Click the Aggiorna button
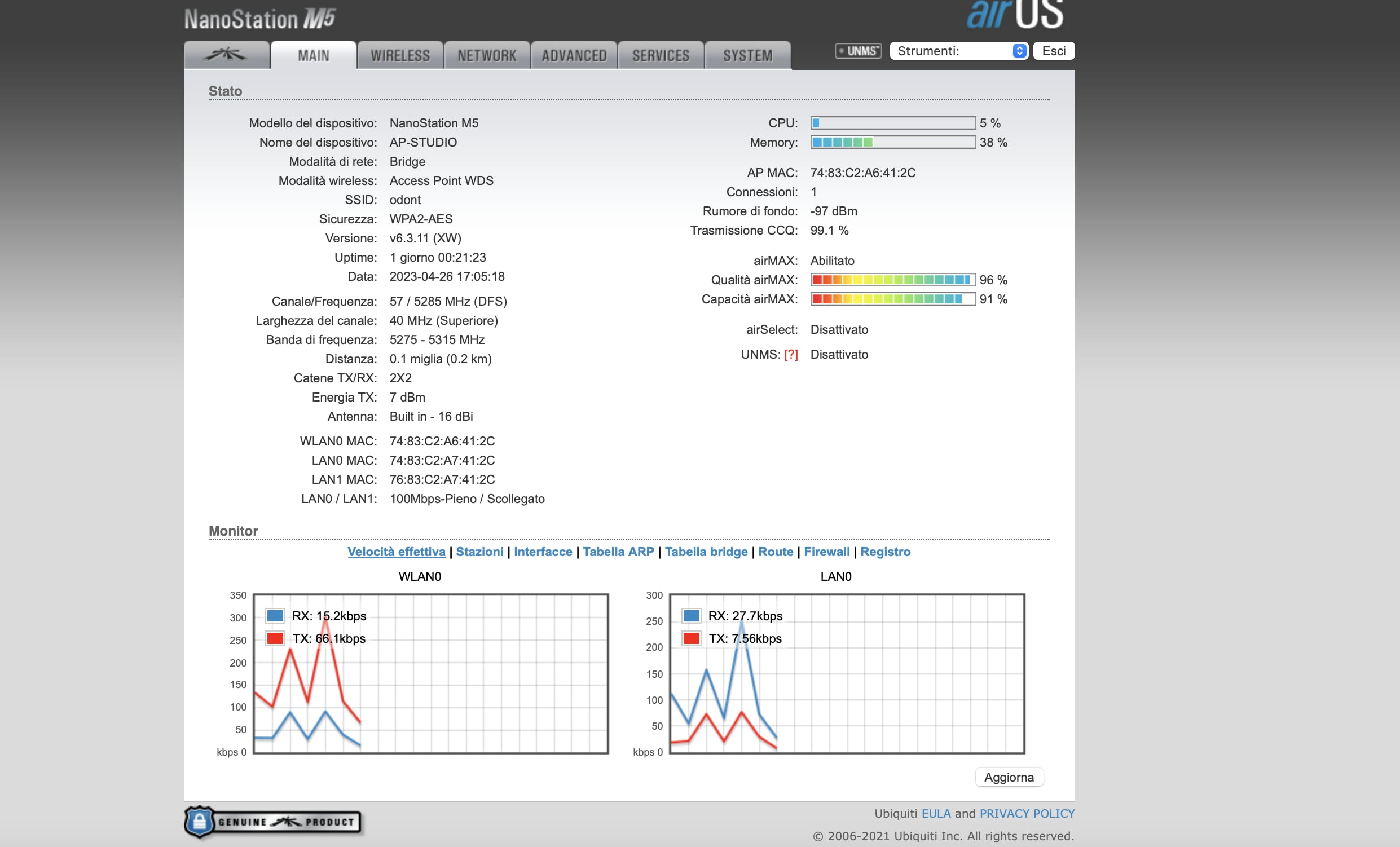The image size is (1400, 847). (1009, 777)
